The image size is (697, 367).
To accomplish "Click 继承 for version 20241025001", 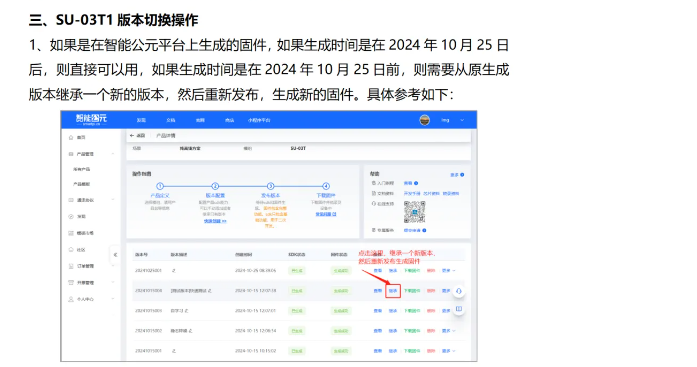I will pyautogui.click(x=393, y=271).
